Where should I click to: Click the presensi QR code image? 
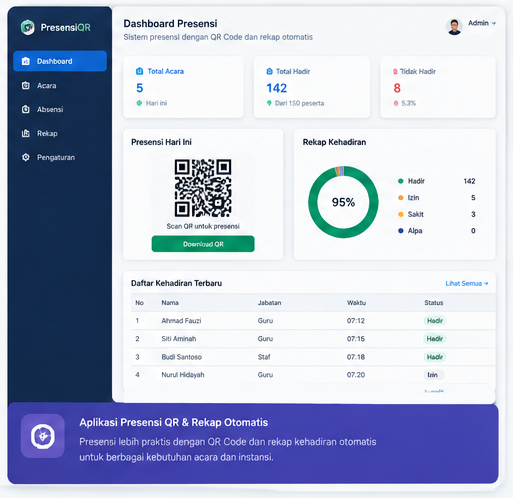point(203,188)
